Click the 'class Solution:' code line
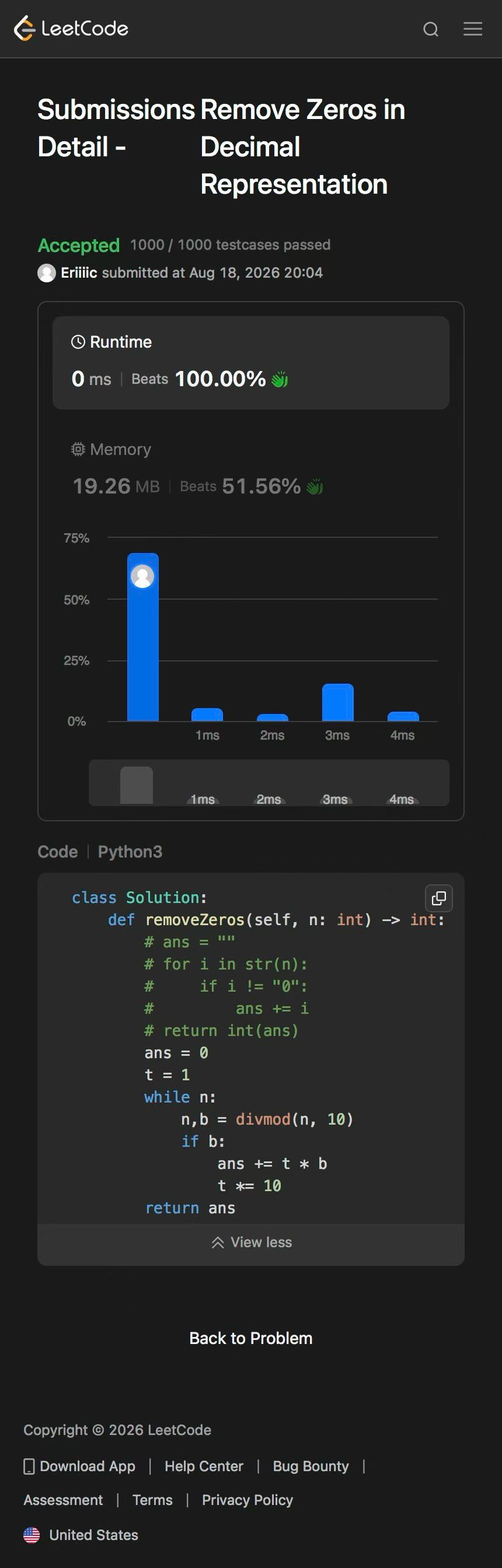The height and width of the screenshot is (1568, 502). (139, 897)
